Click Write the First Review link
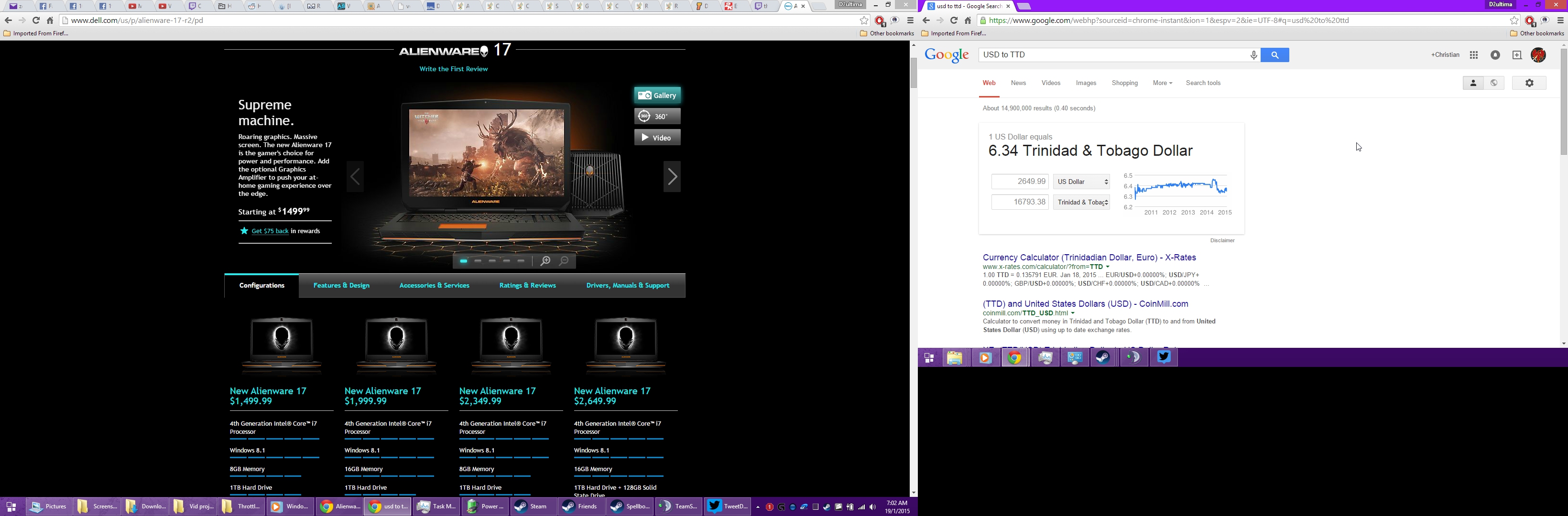This screenshot has width=1568, height=516. pos(454,69)
